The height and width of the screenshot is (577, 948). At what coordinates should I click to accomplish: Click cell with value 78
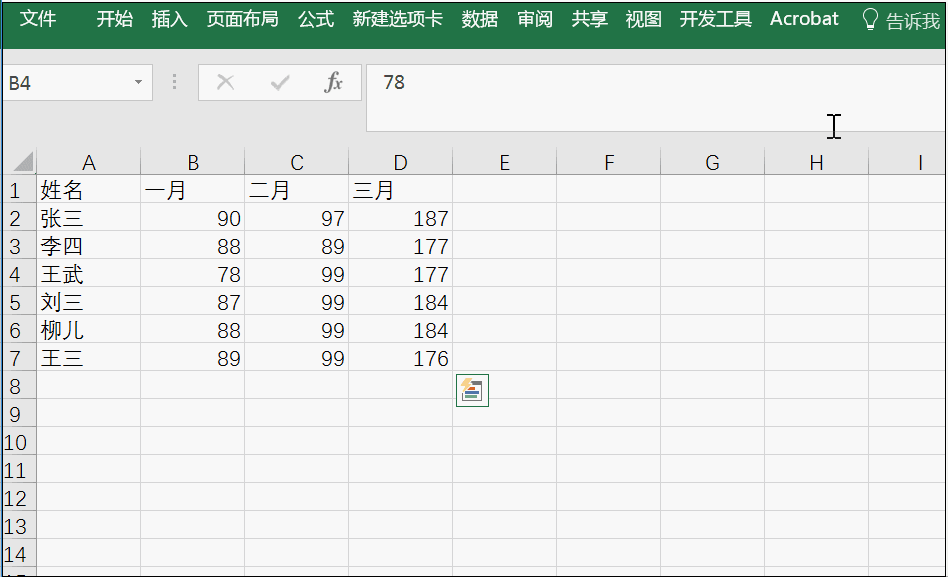pyautogui.click(x=193, y=275)
